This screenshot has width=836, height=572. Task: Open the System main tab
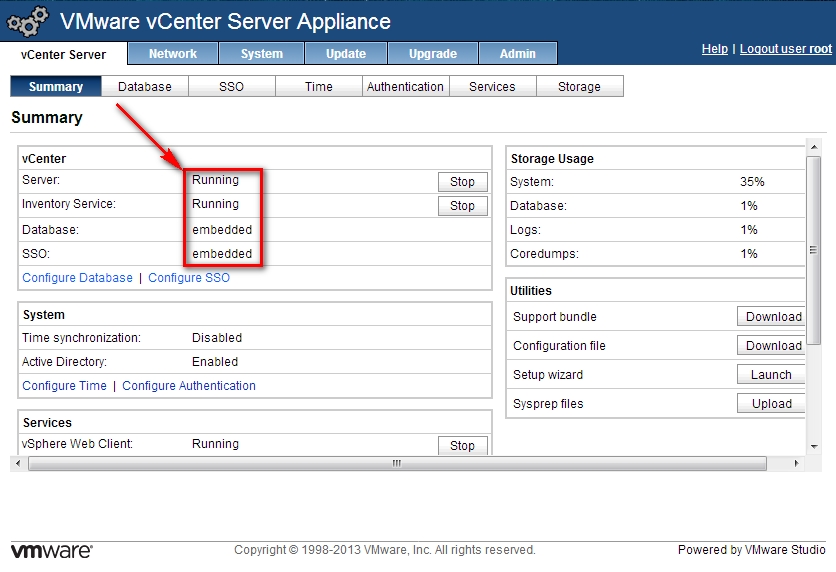click(x=262, y=53)
